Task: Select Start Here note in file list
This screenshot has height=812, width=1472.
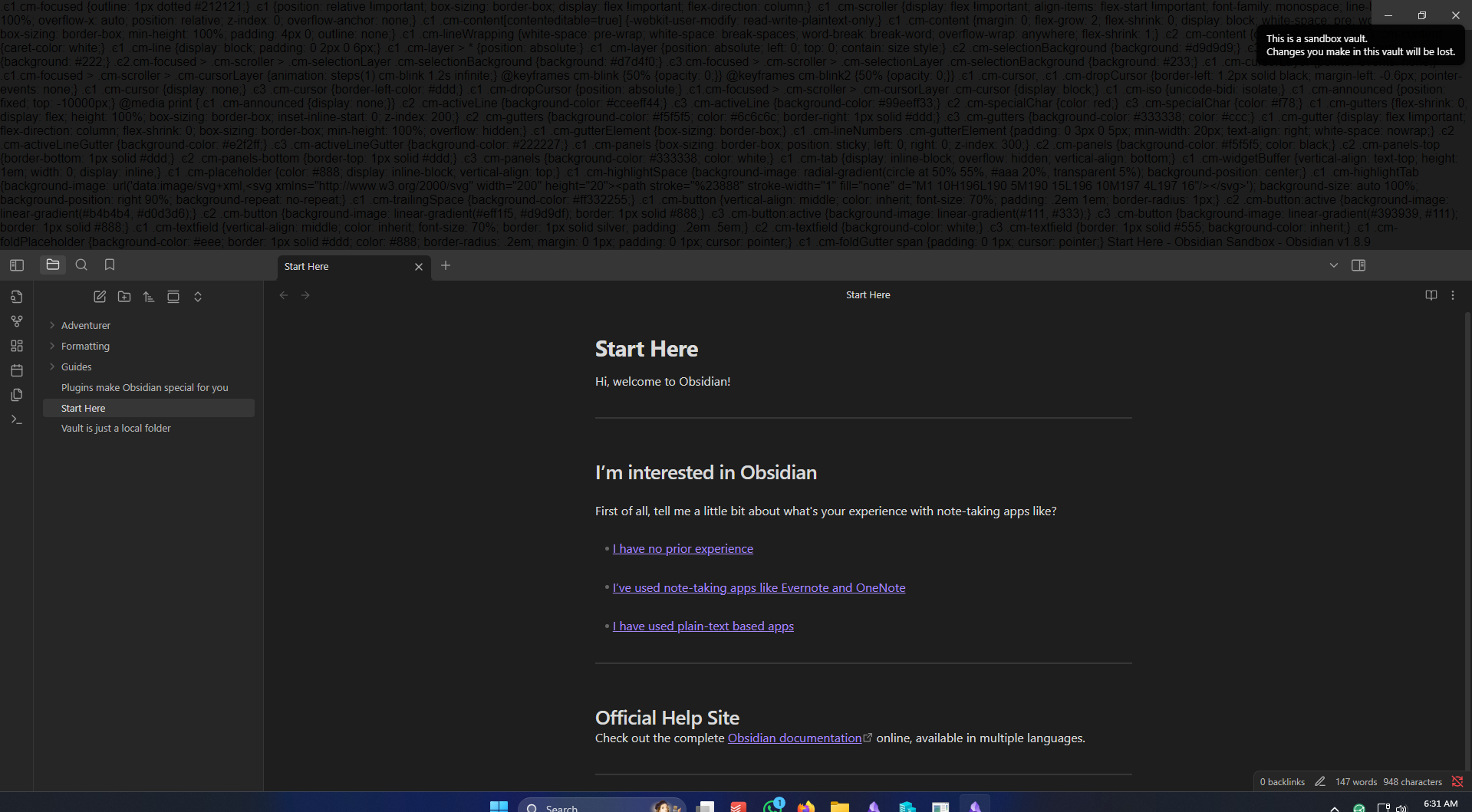Action: pos(149,408)
